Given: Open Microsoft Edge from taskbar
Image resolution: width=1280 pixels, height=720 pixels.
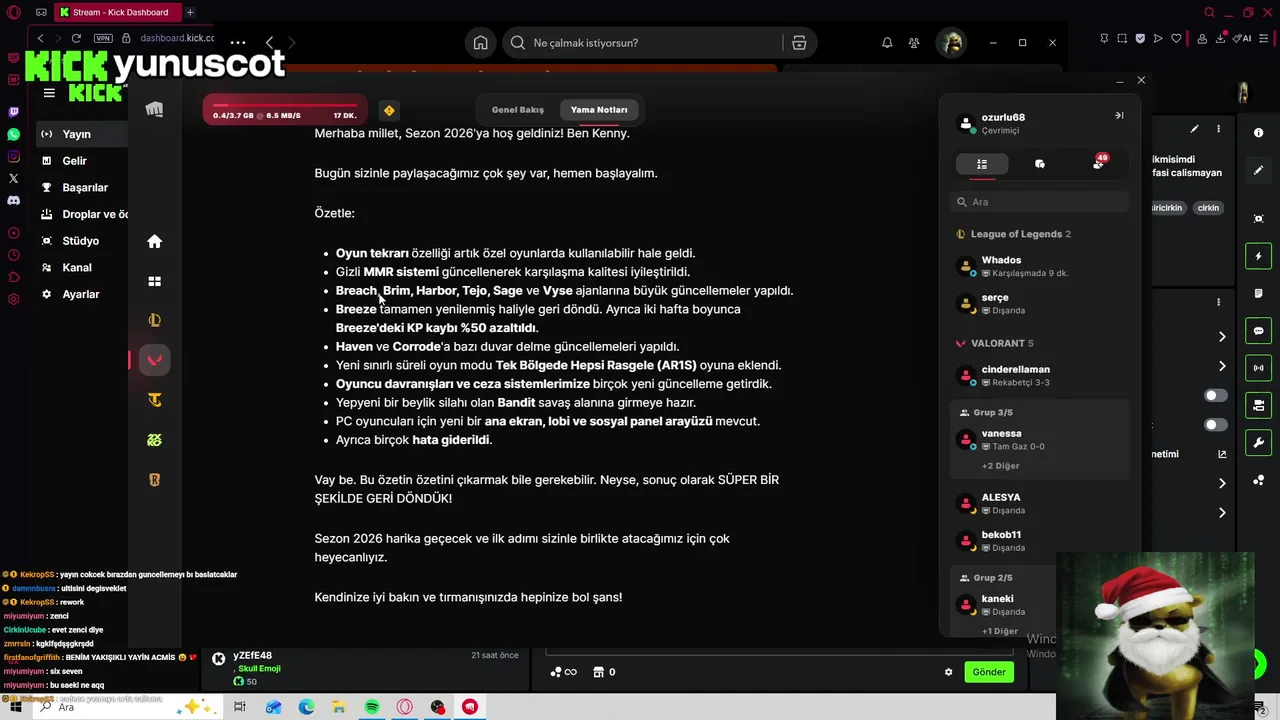Looking at the screenshot, I should coord(306,707).
